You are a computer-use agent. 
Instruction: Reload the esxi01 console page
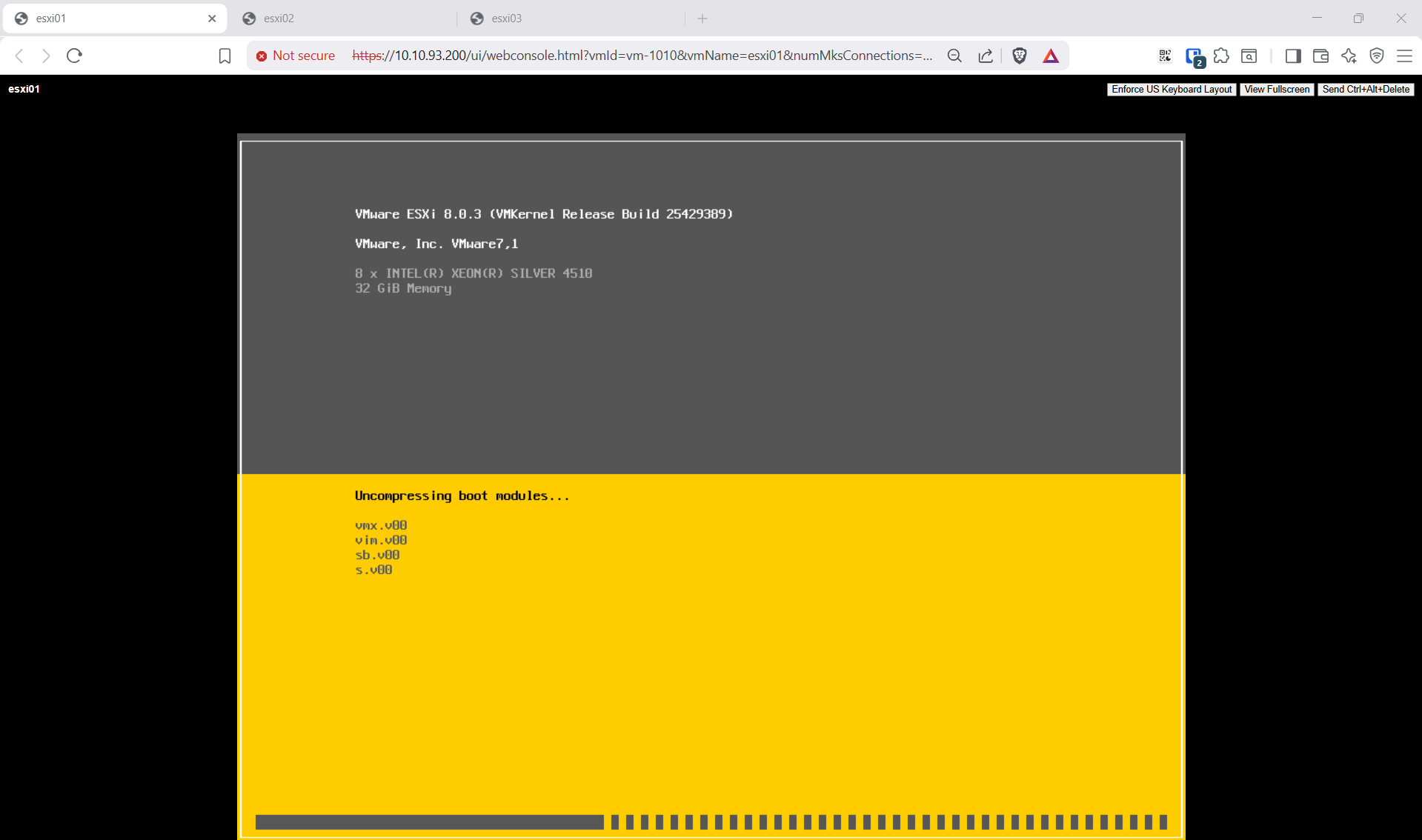click(74, 56)
